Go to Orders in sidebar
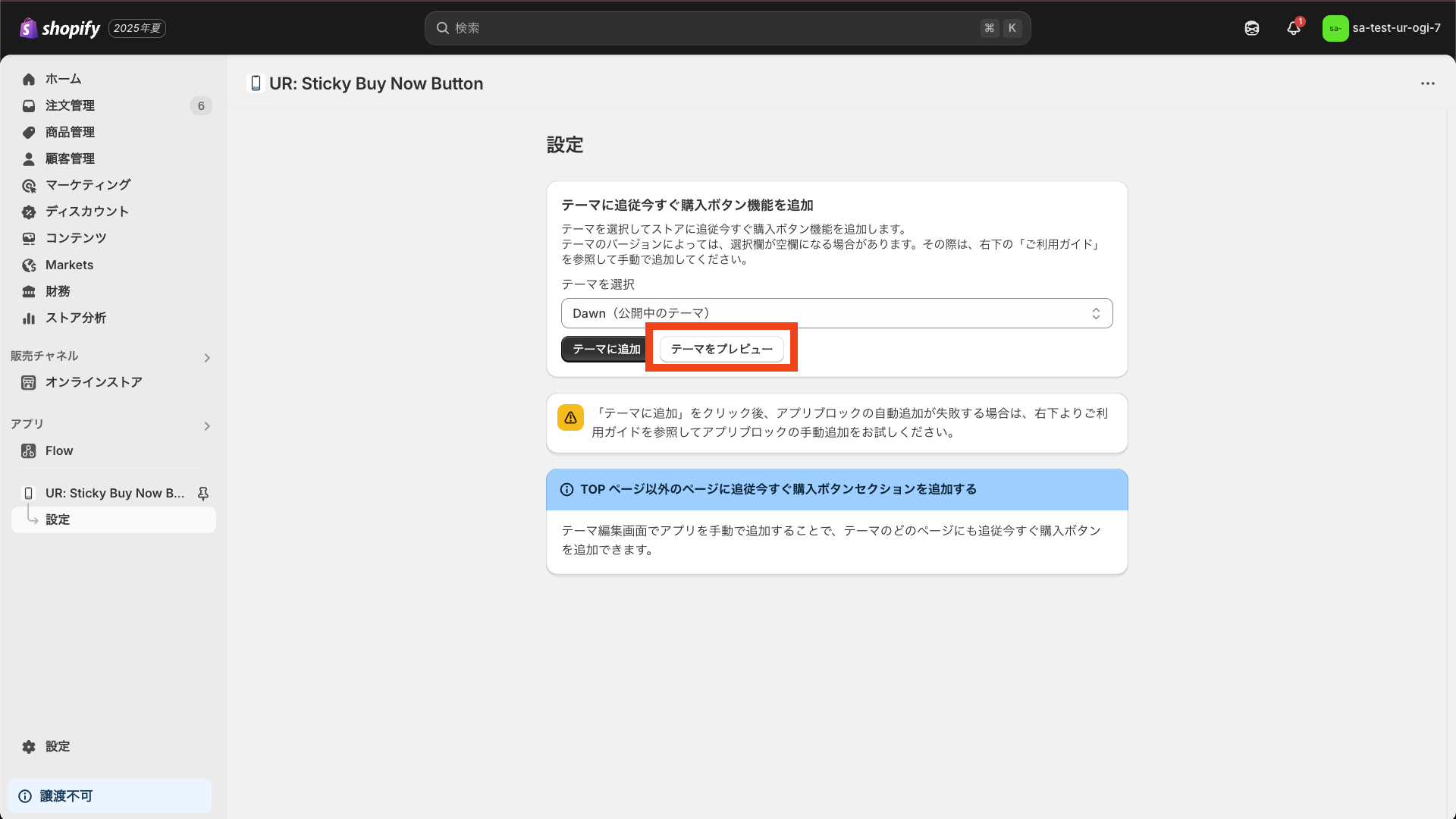The image size is (1456, 819). (70, 106)
